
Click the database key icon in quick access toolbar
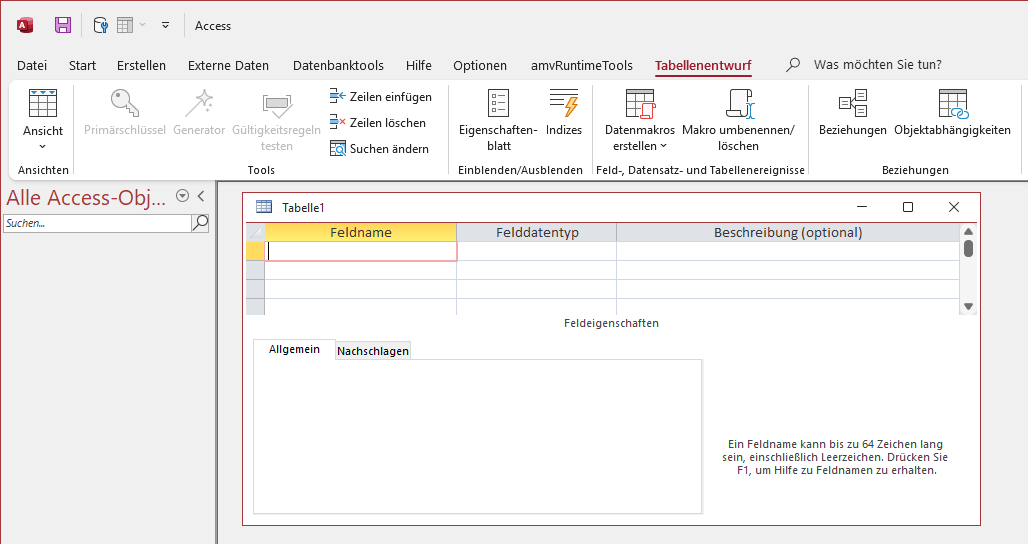click(x=100, y=26)
